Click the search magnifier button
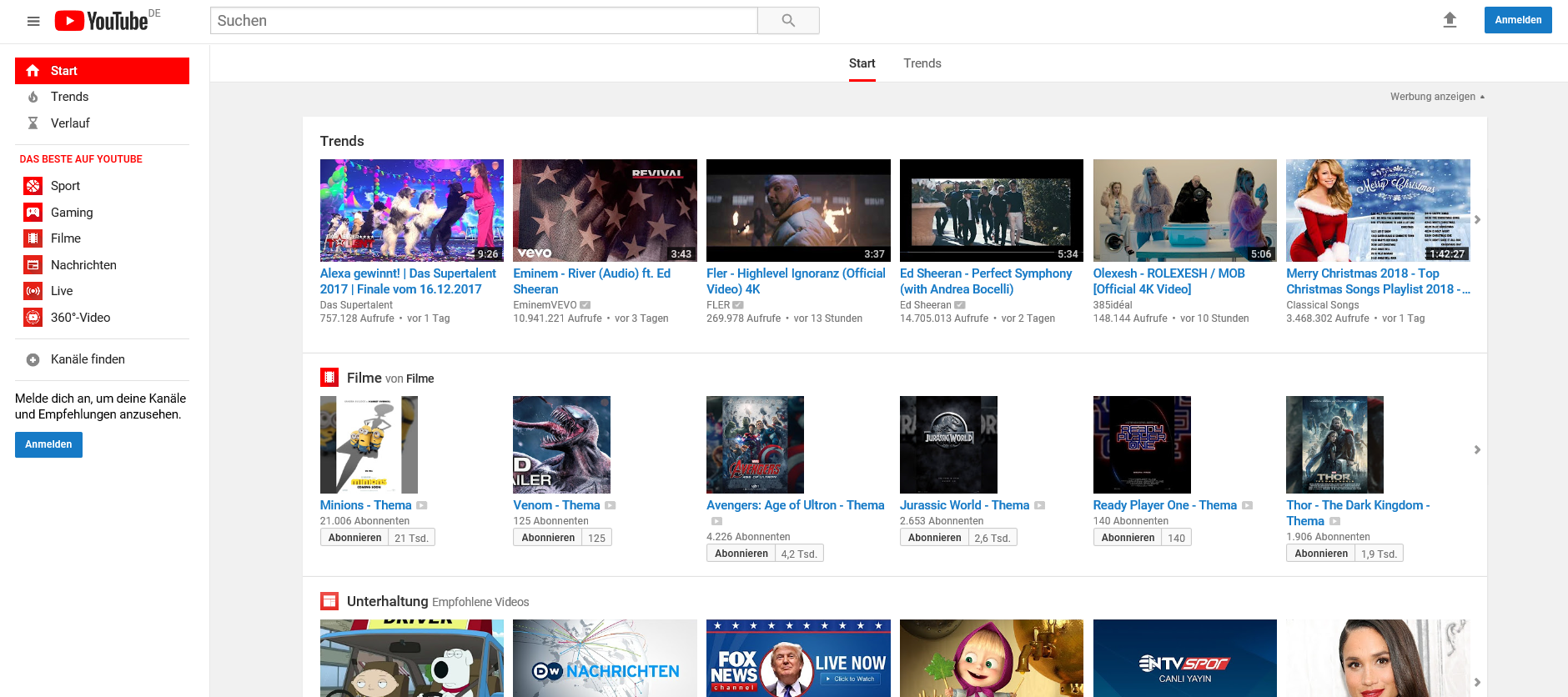This screenshot has width=1568, height=697. 788,21
